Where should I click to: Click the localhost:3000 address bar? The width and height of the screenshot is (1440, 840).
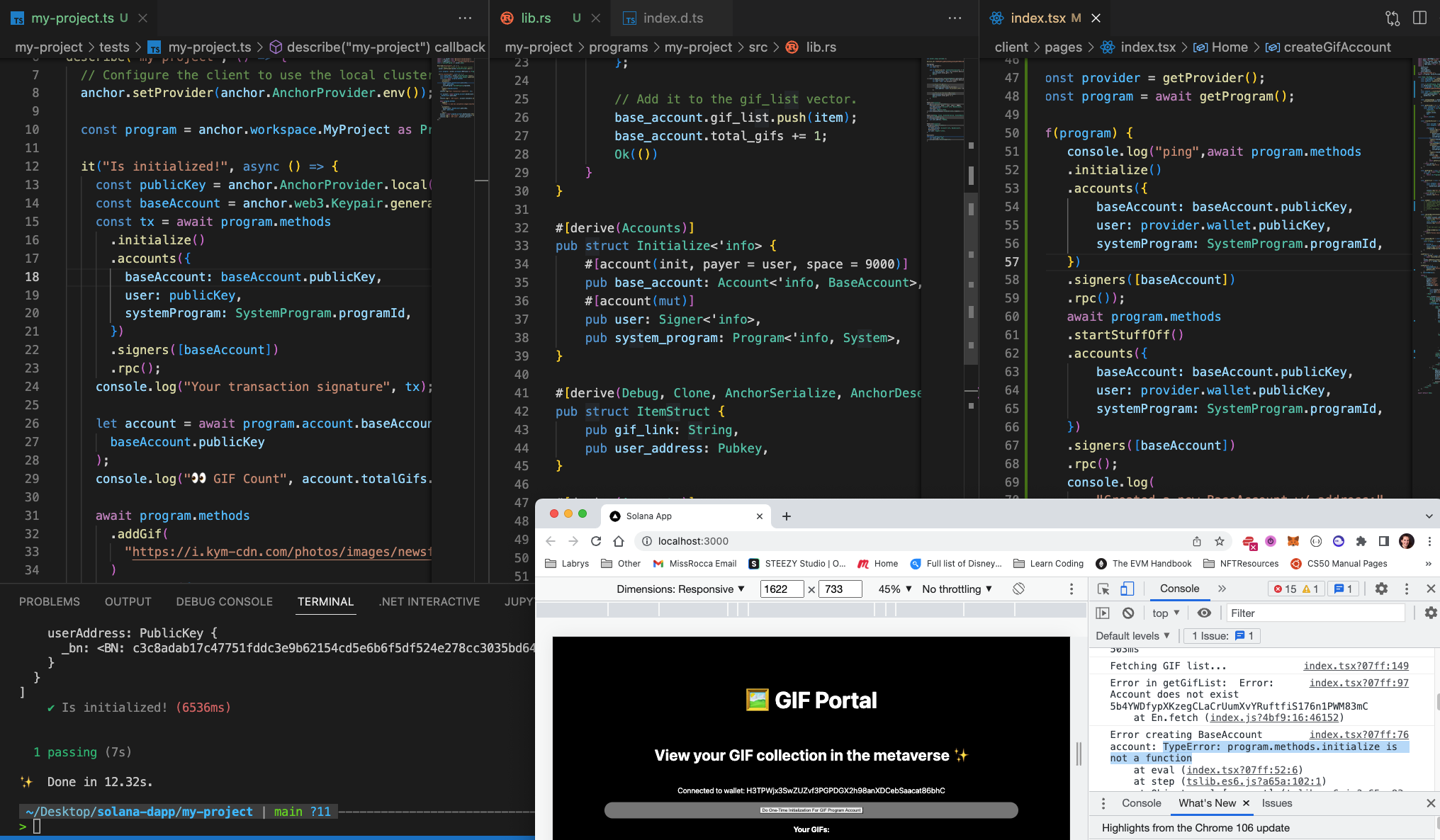[692, 541]
